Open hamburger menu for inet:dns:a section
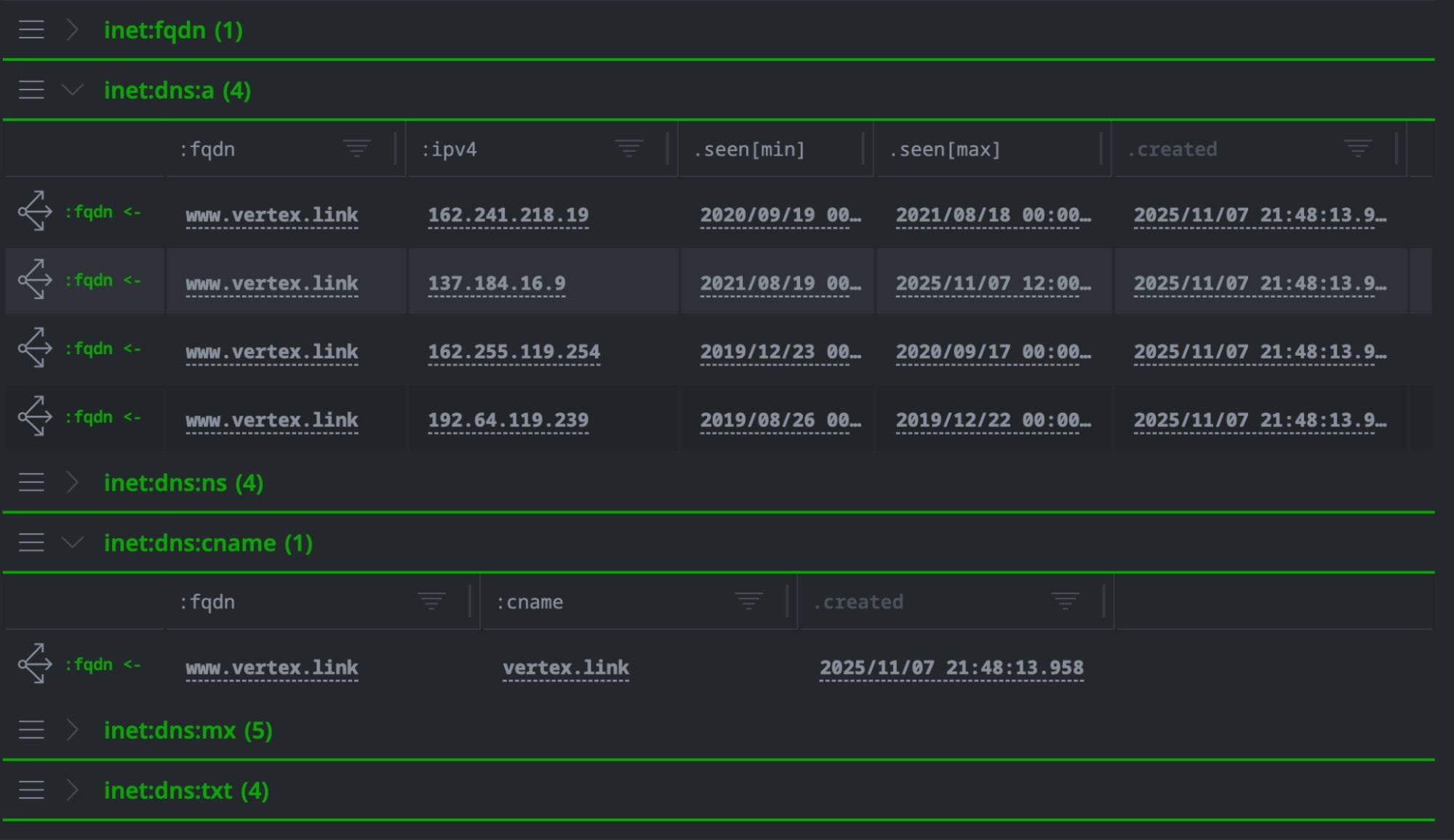The width and height of the screenshot is (1454, 840). coord(31,90)
